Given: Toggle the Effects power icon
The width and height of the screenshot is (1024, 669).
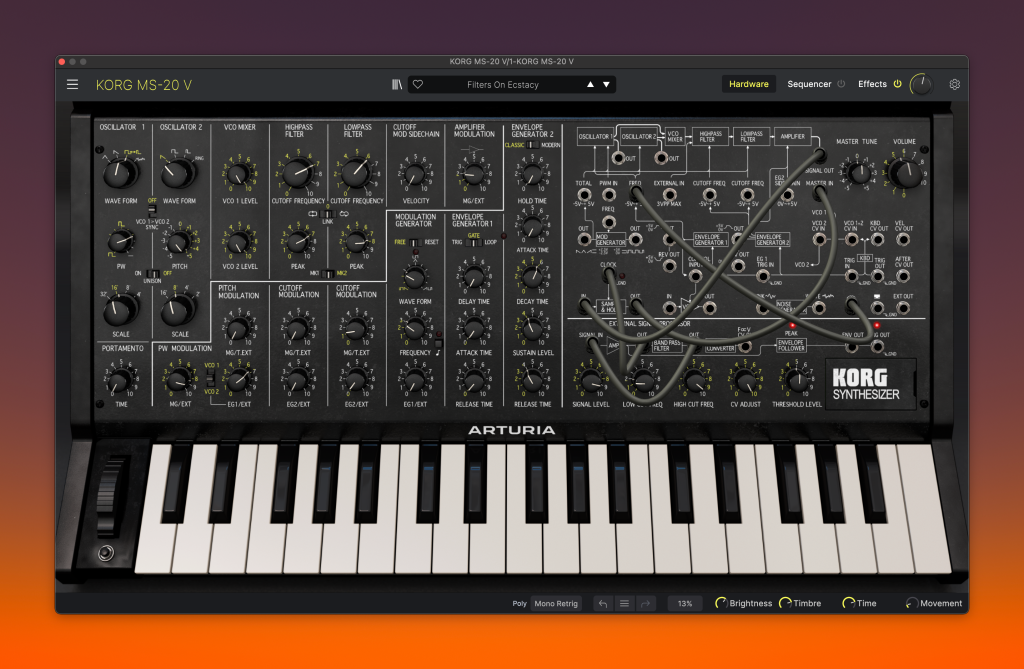Looking at the screenshot, I should click(897, 85).
